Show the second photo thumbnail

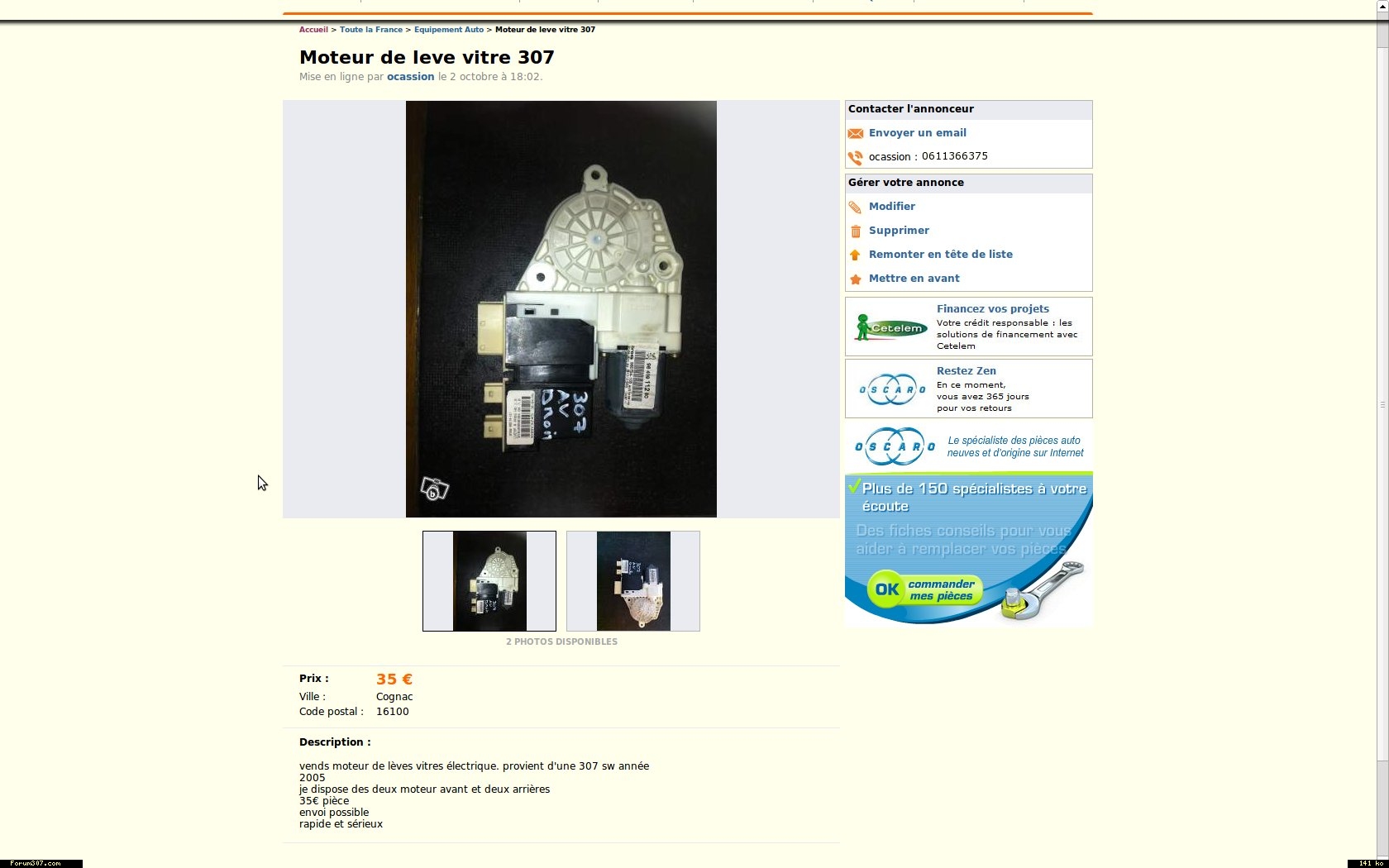click(x=633, y=581)
